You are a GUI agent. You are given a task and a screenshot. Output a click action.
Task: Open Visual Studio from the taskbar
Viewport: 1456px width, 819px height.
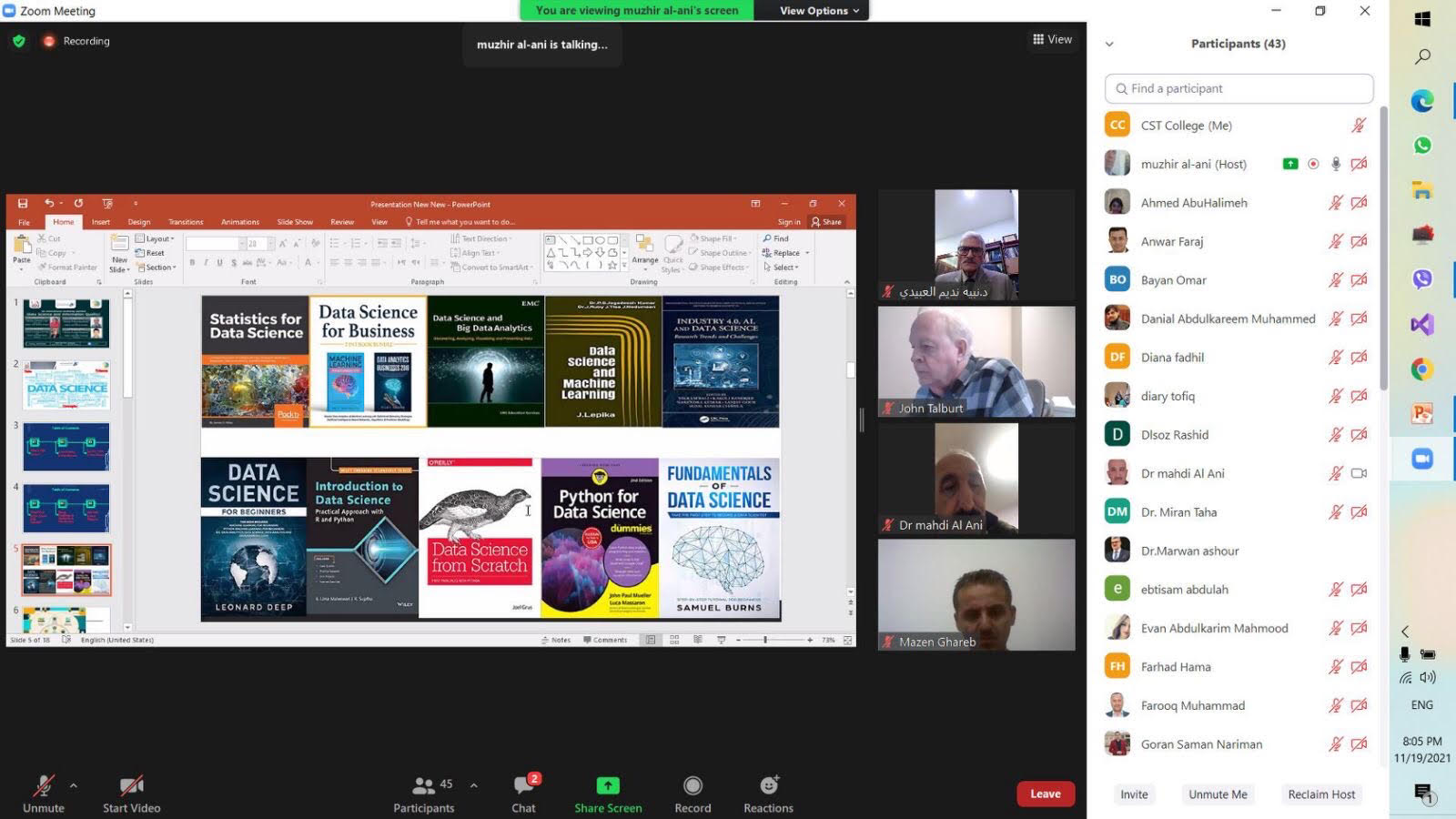click(1422, 324)
